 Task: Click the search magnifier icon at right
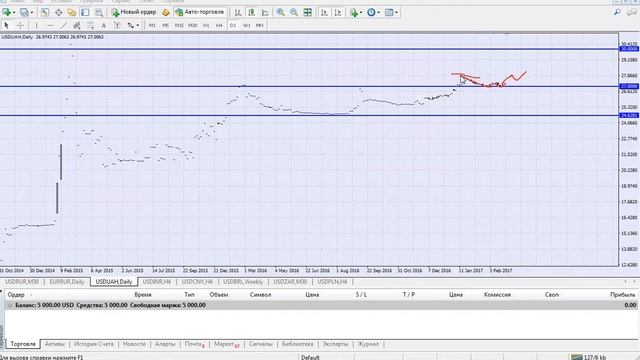tap(617, 13)
